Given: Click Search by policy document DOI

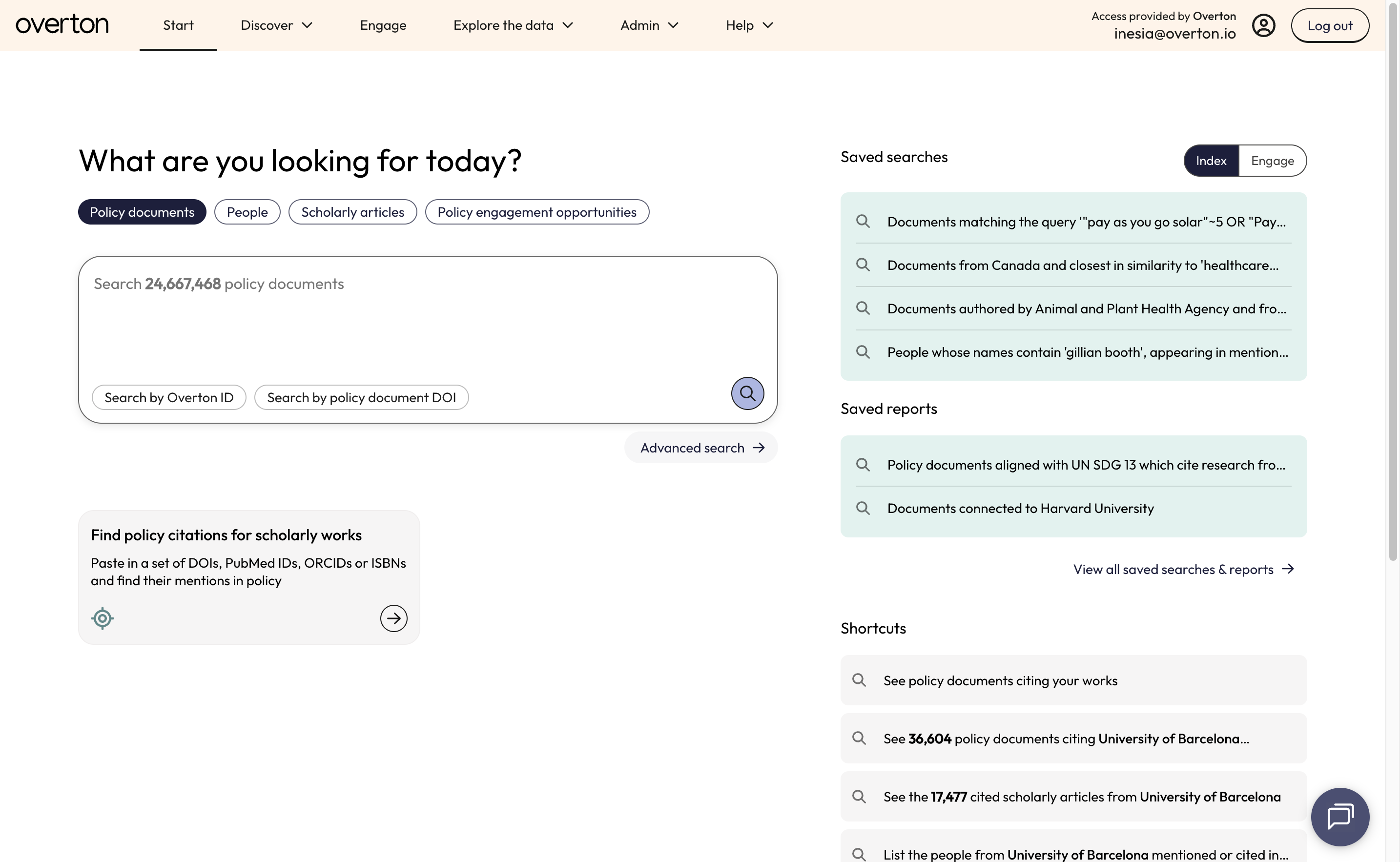Looking at the screenshot, I should point(361,397).
